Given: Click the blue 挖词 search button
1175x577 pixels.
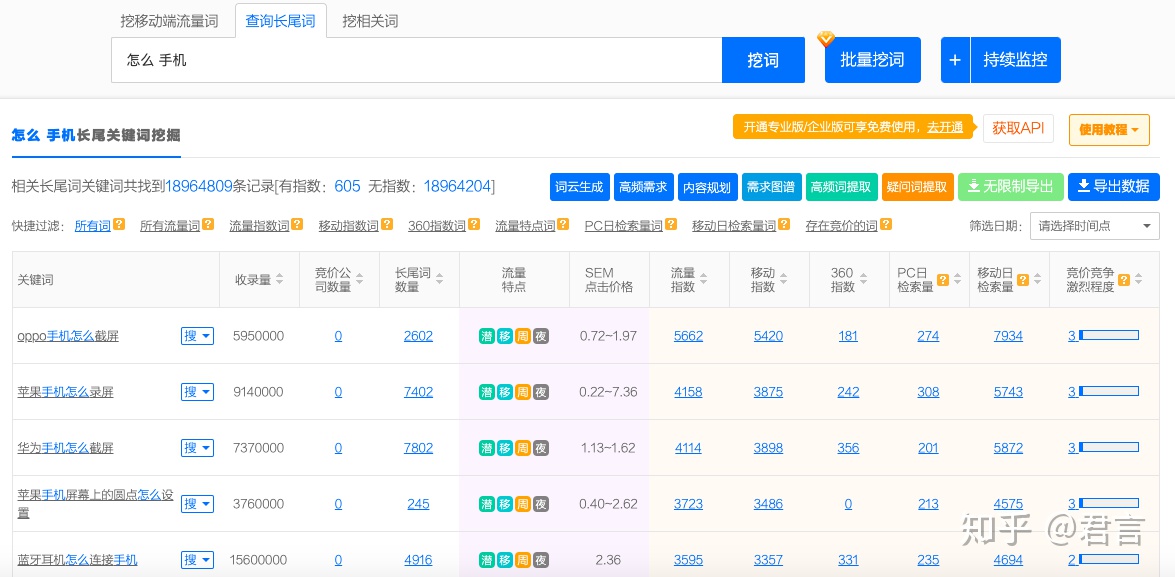Looking at the screenshot, I should coord(763,60).
